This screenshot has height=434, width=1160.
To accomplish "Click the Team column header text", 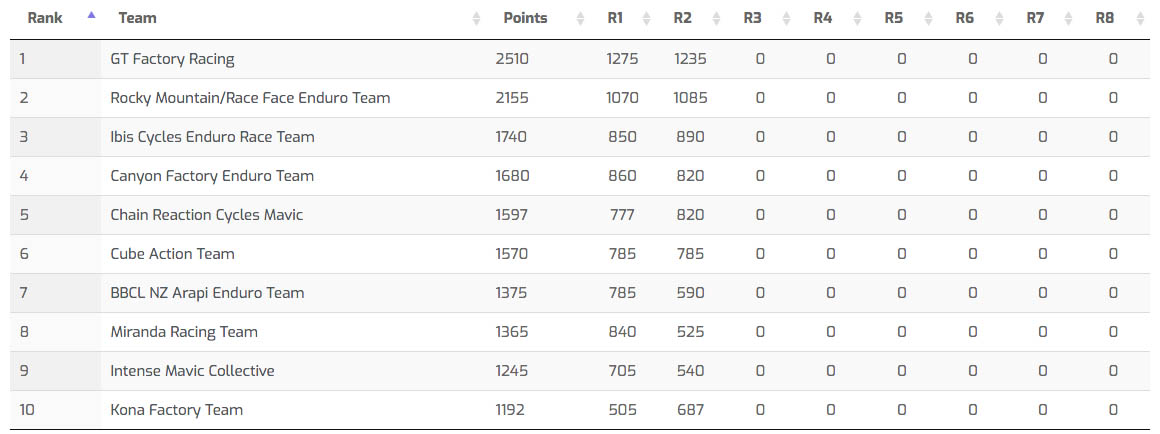I will tap(137, 19).
